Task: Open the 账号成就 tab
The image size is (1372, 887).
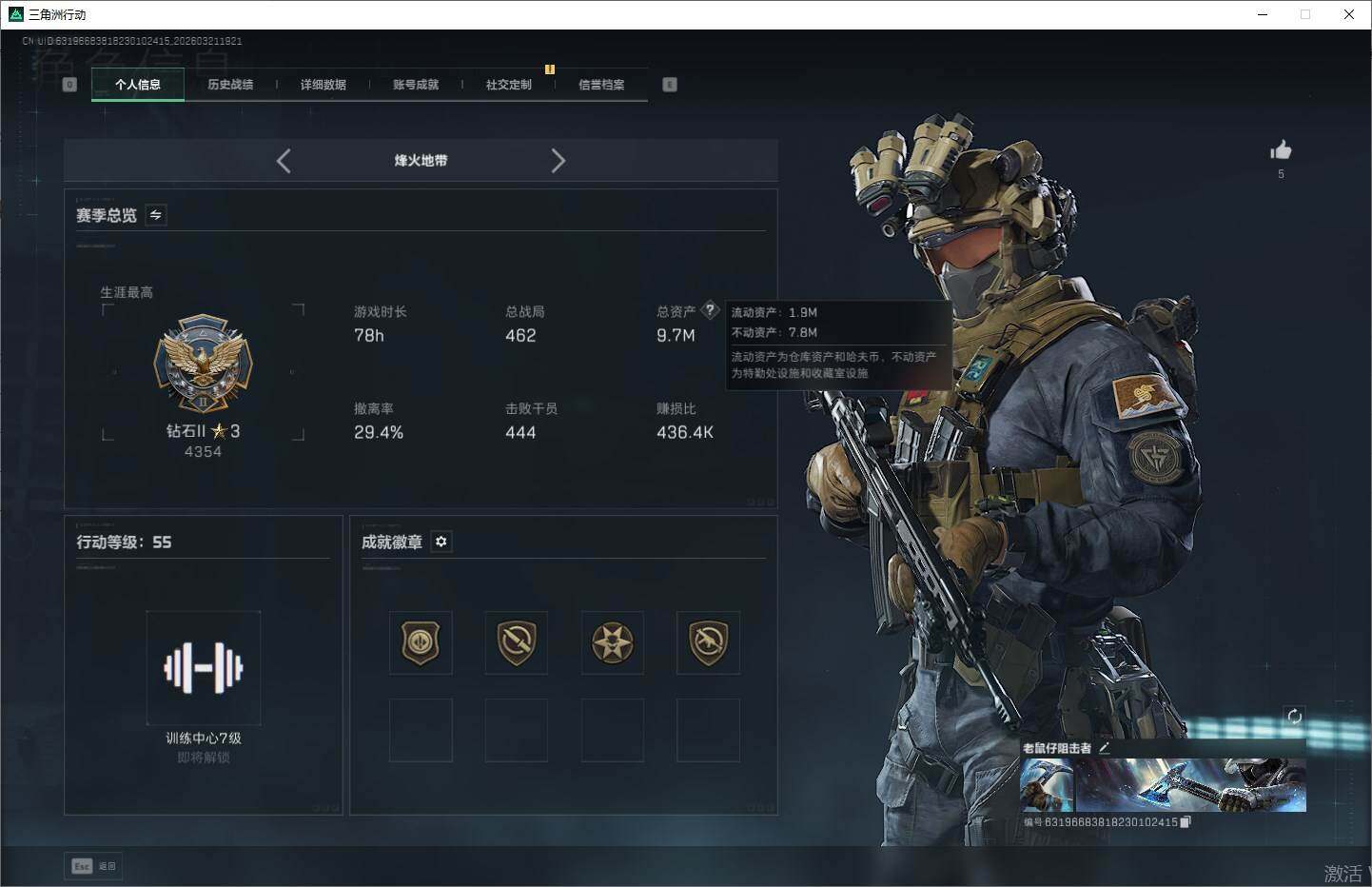Action: 416,85
